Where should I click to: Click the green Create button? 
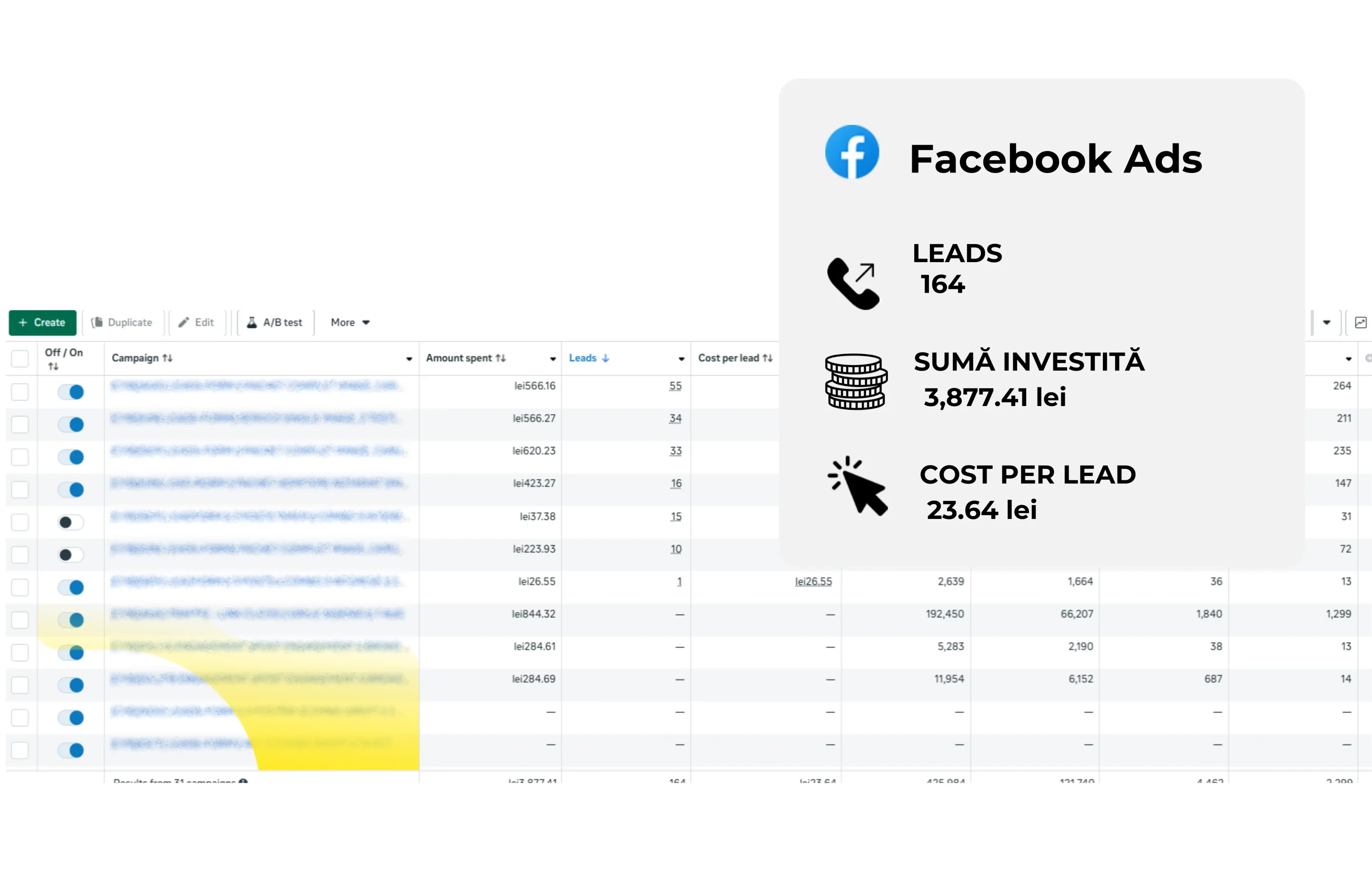coord(42,322)
